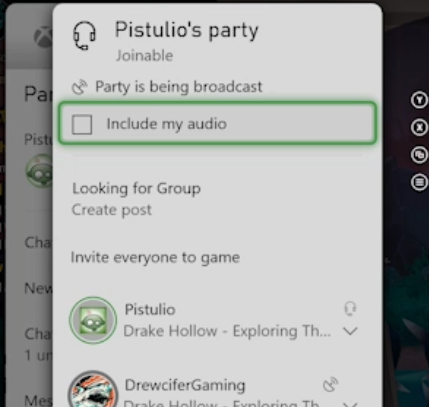Click DrewciferGaming's broadcast status icon
Image resolution: width=429 pixels, height=407 pixels.
coord(330,385)
